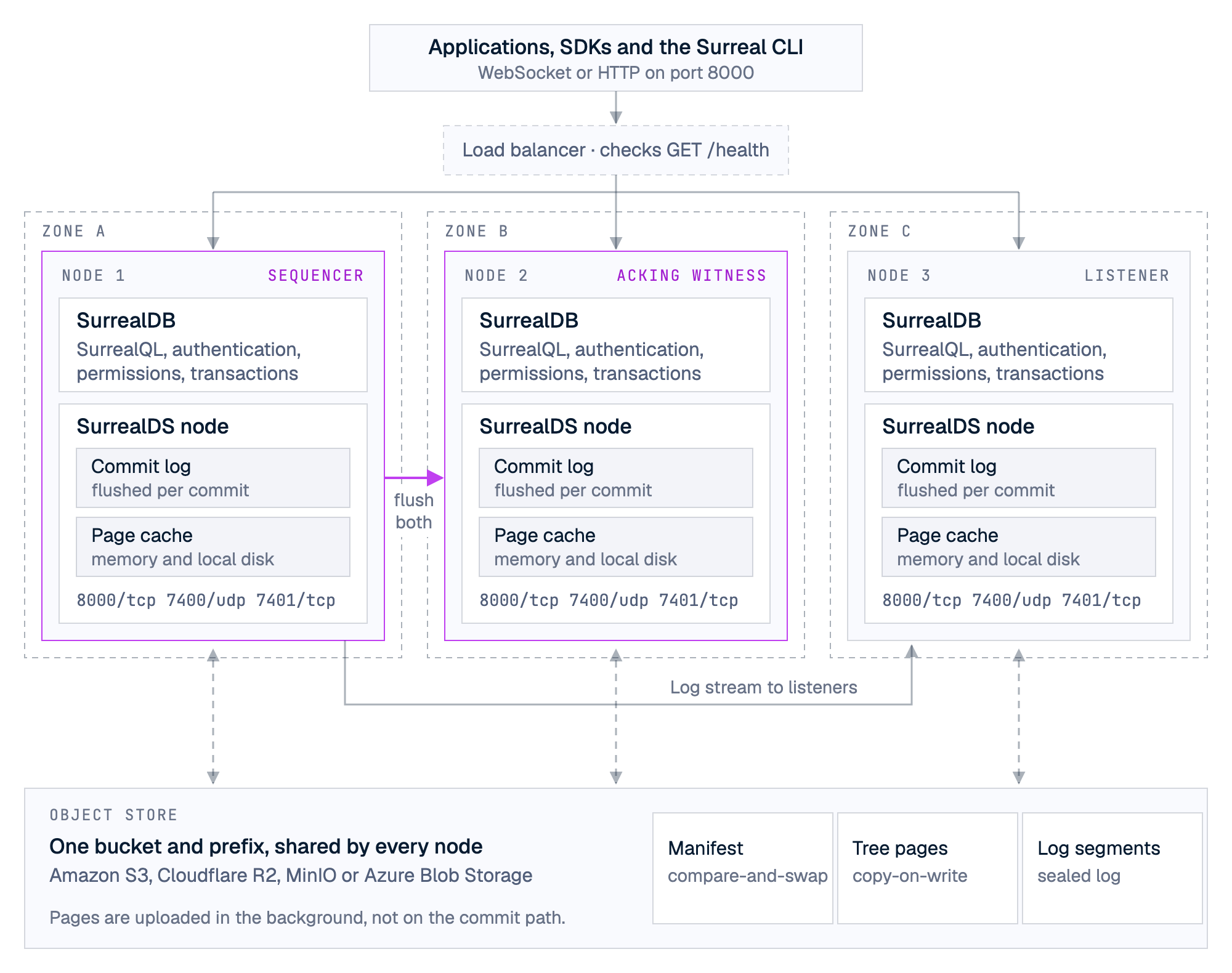Click the NODE 3 label

point(899,275)
